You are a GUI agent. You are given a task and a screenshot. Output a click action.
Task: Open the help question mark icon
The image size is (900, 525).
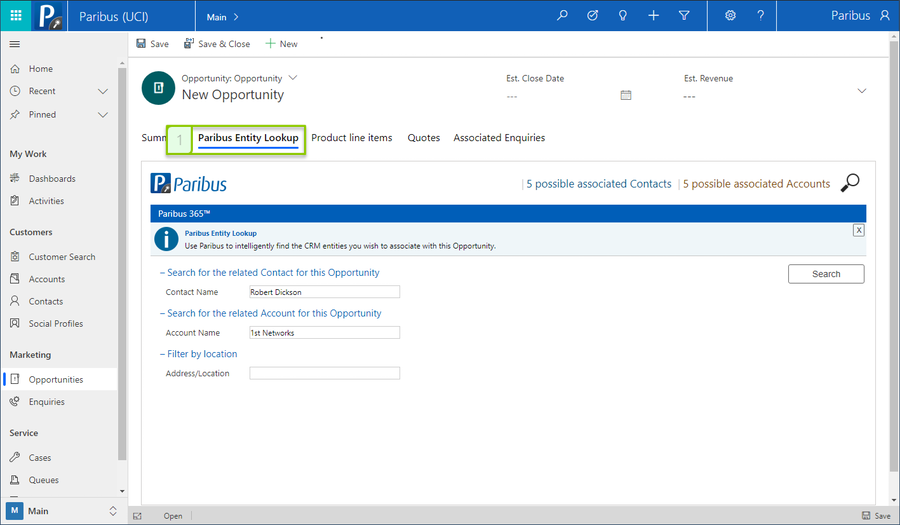pos(761,15)
